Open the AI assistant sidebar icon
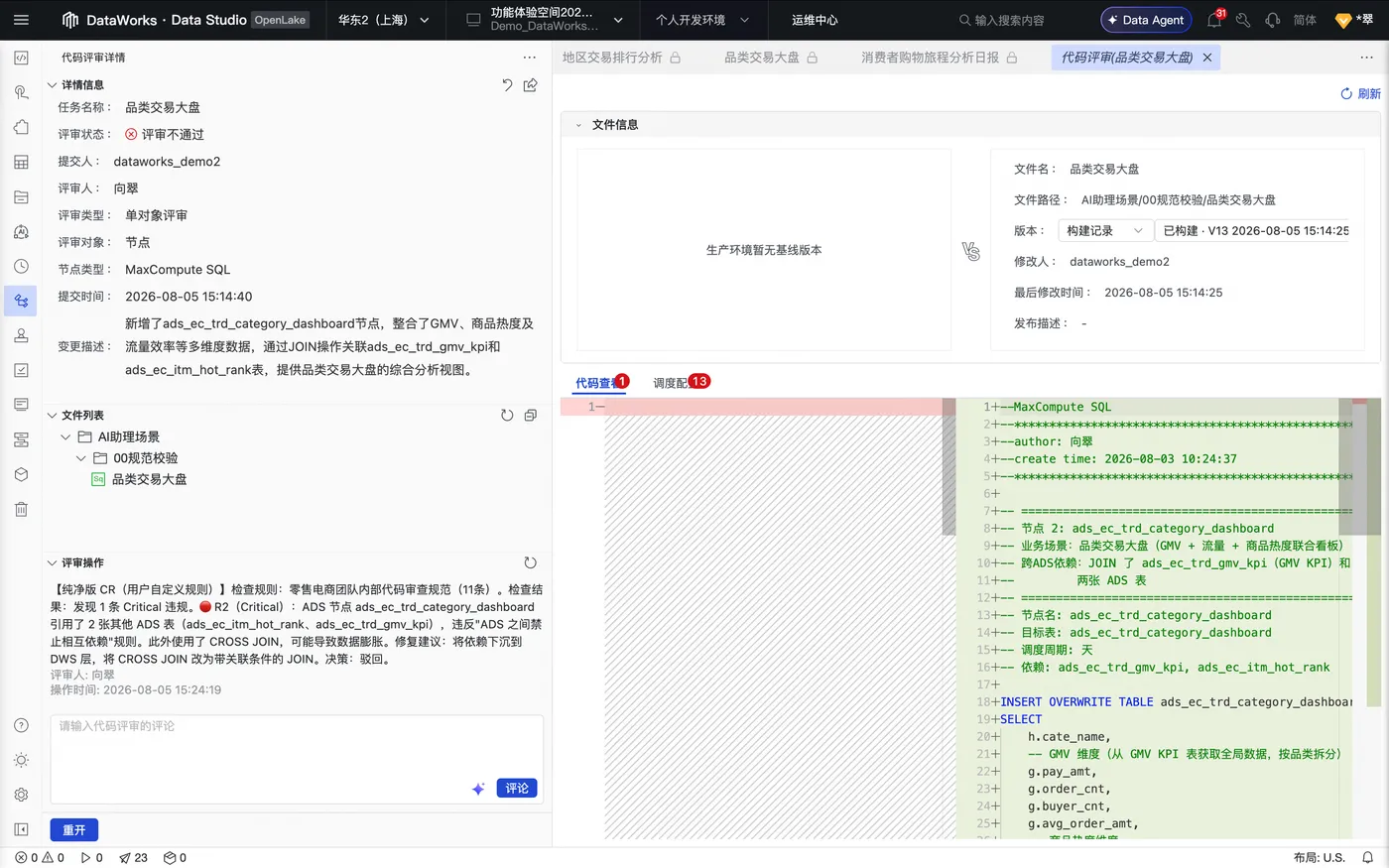 point(21,232)
